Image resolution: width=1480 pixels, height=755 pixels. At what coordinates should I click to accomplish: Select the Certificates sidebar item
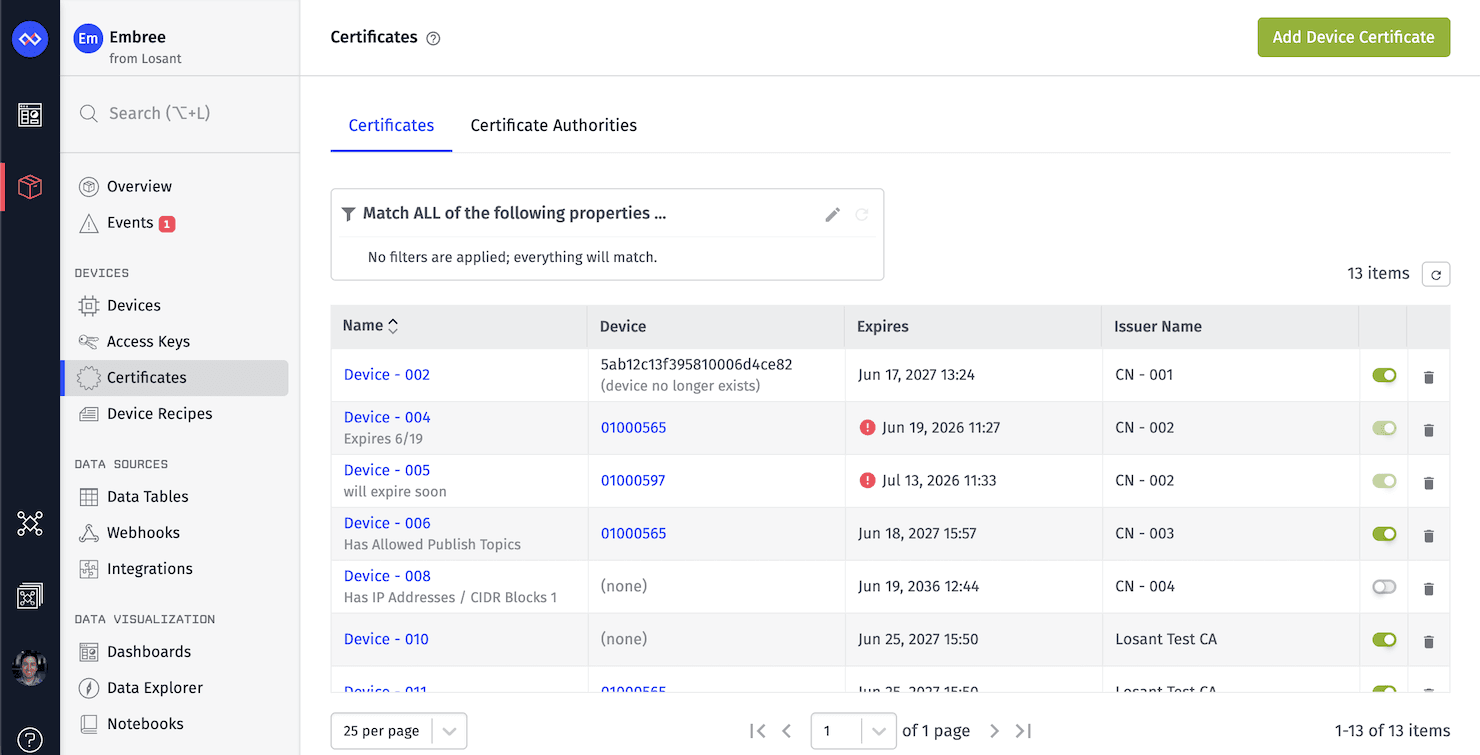176,378
